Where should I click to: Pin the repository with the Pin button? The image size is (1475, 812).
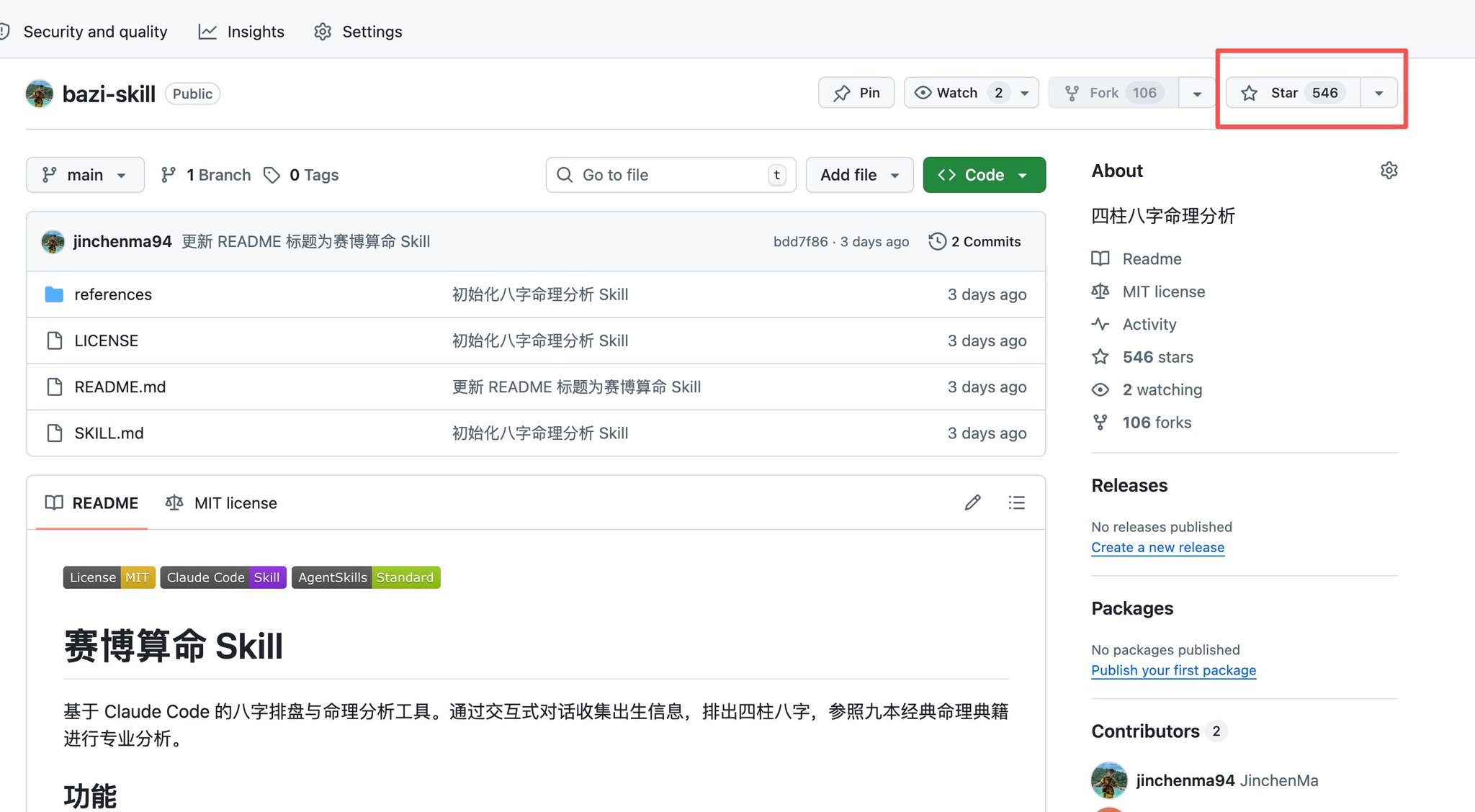[856, 93]
